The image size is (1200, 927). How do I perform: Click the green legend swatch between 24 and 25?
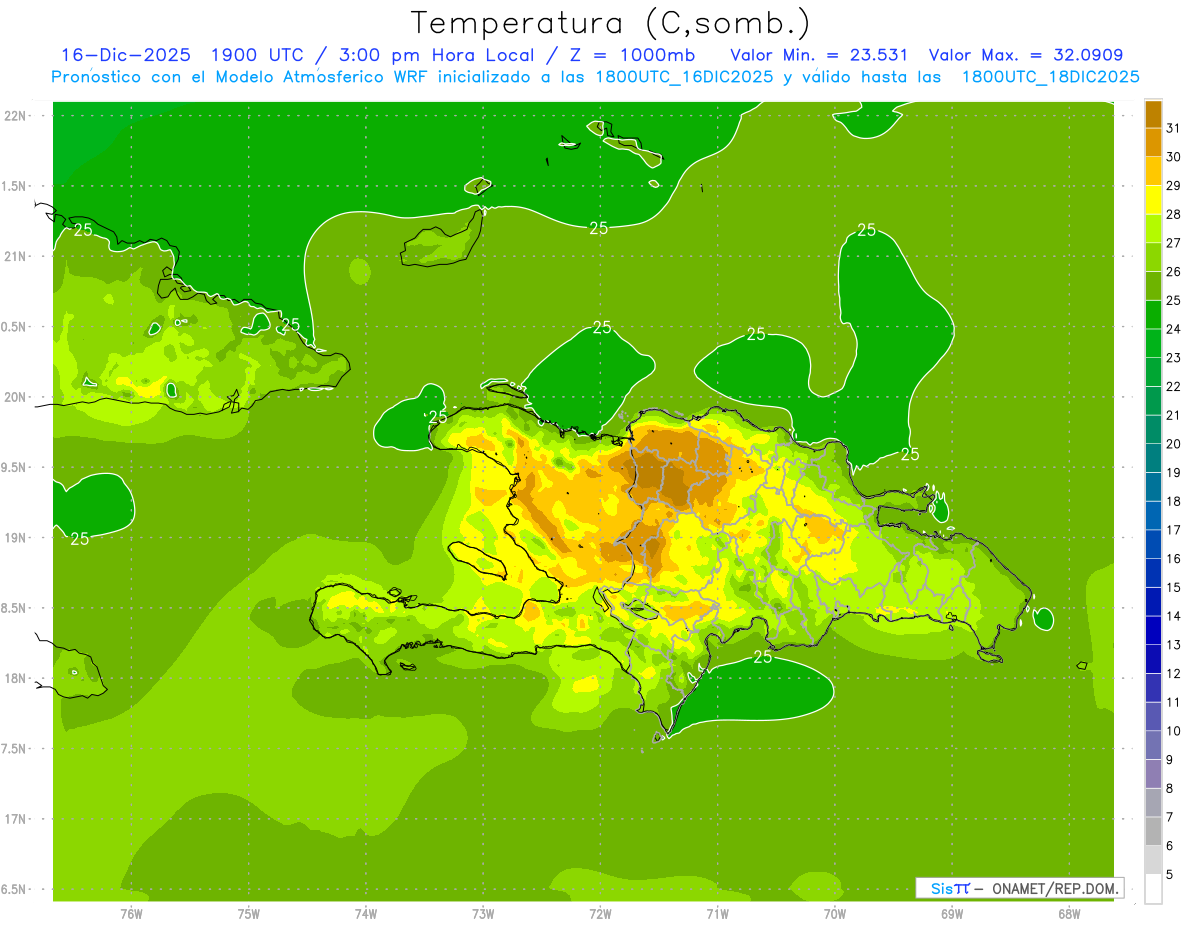tap(1153, 315)
